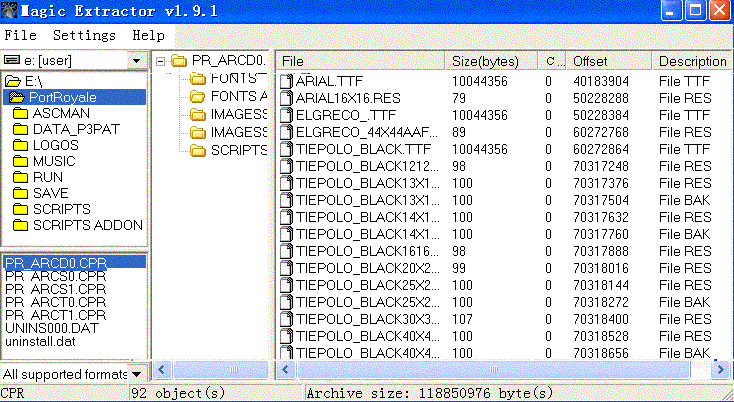Open the All supported formats filter dropdown
The image size is (734, 402).
[137, 374]
